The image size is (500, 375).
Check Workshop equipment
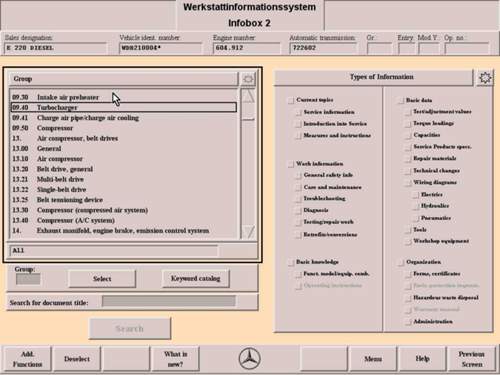(408, 241)
